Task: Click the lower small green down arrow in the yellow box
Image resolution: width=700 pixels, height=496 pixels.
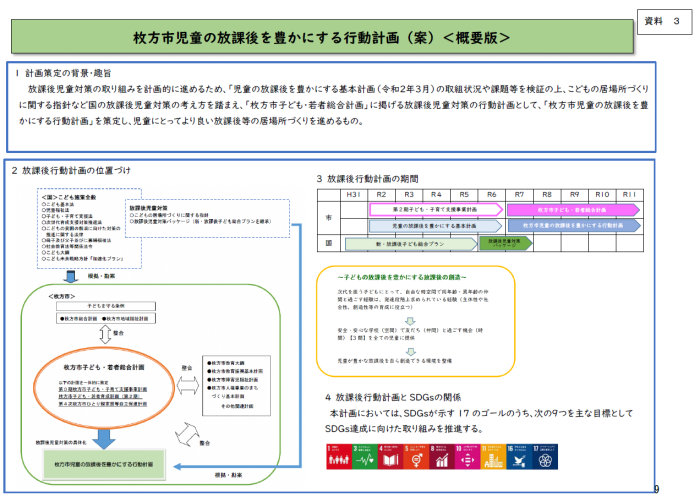Action: [x=410, y=352]
